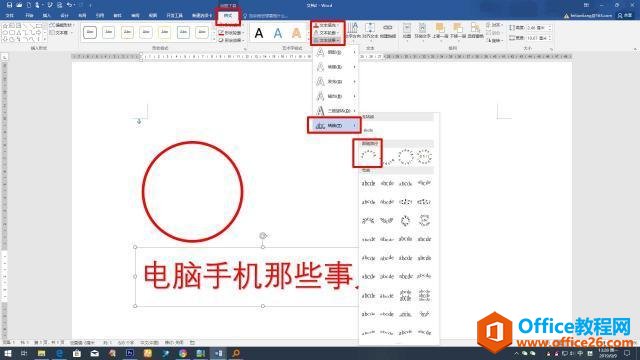The image size is (640, 360).
Task: Click the Undo icon in the quick access toolbar
Action: pyautogui.click(x=69, y=5)
